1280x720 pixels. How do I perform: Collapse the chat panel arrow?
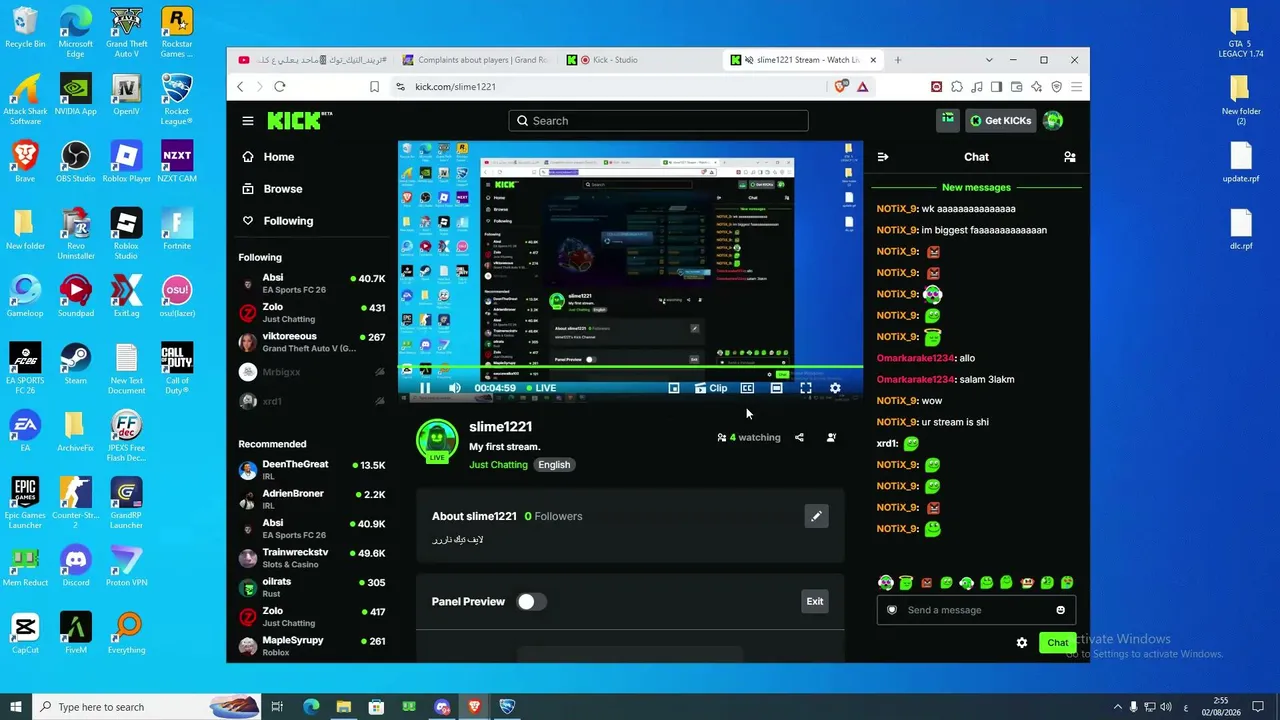click(883, 157)
